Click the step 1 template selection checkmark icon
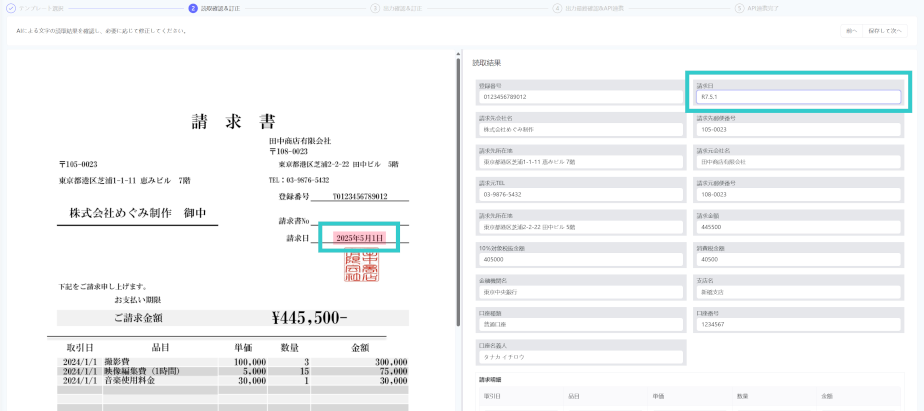The width and height of the screenshot is (924, 411). click(x=12, y=8)
